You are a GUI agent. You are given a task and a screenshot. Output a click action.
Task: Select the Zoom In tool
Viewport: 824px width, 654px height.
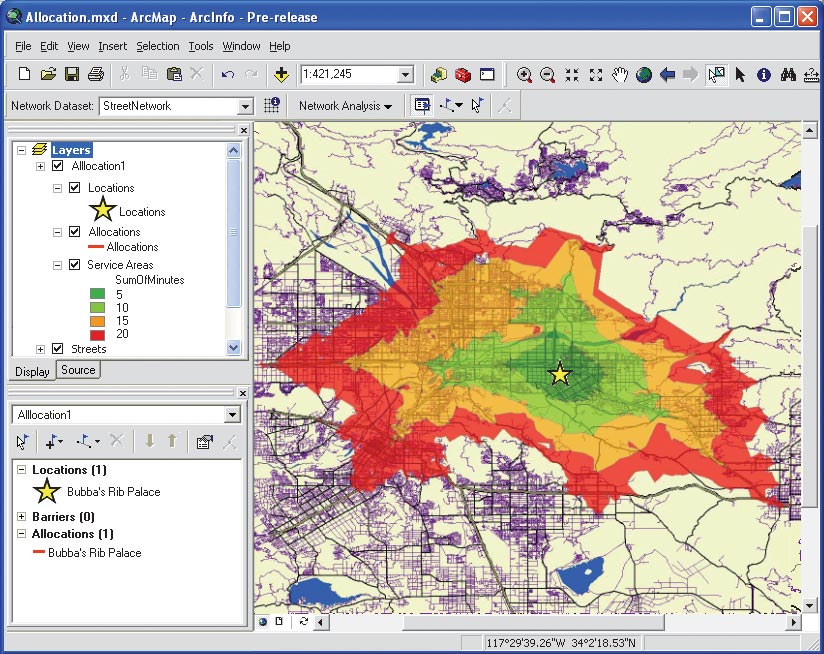(x=524, y=74)
